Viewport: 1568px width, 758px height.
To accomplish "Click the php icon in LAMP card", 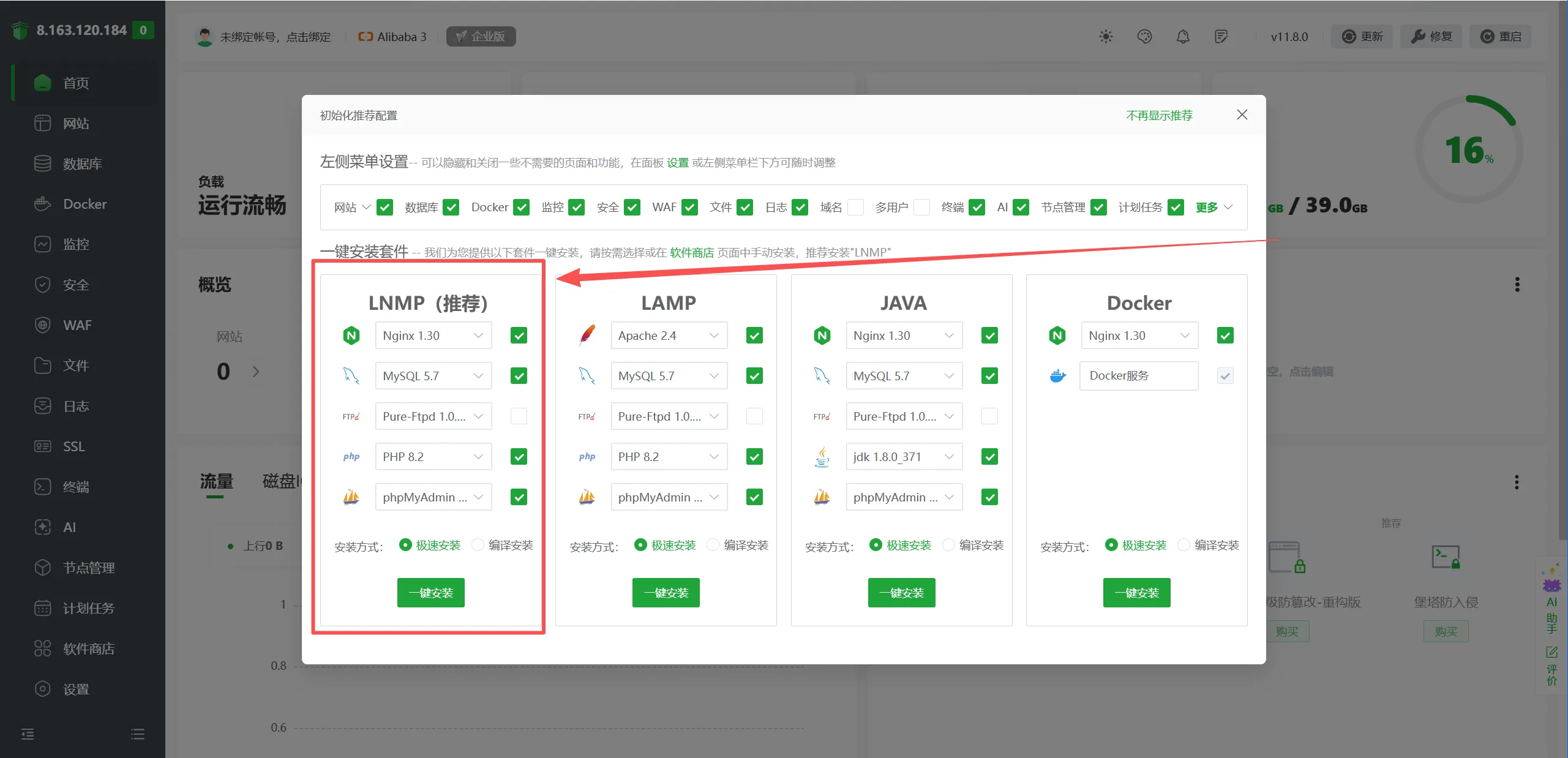I will [587, 457].
